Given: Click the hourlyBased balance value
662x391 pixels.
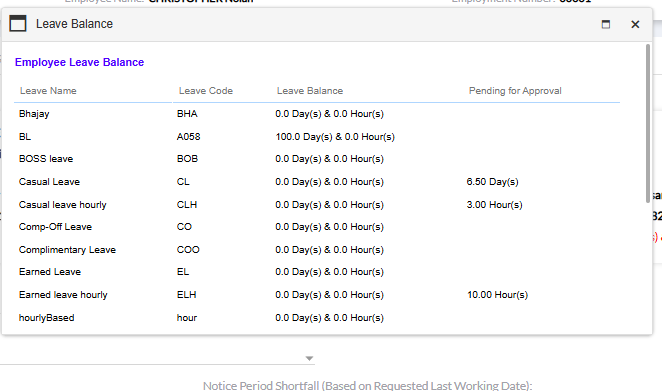Looking at the screenshot, I should [329, 318].
